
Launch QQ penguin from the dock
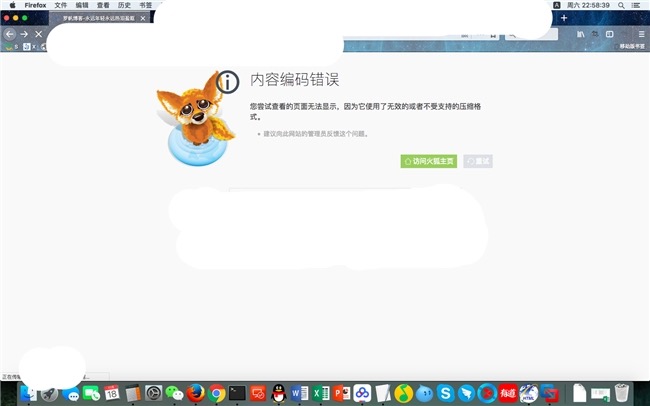pyautogui.click(x=279, y=393)
